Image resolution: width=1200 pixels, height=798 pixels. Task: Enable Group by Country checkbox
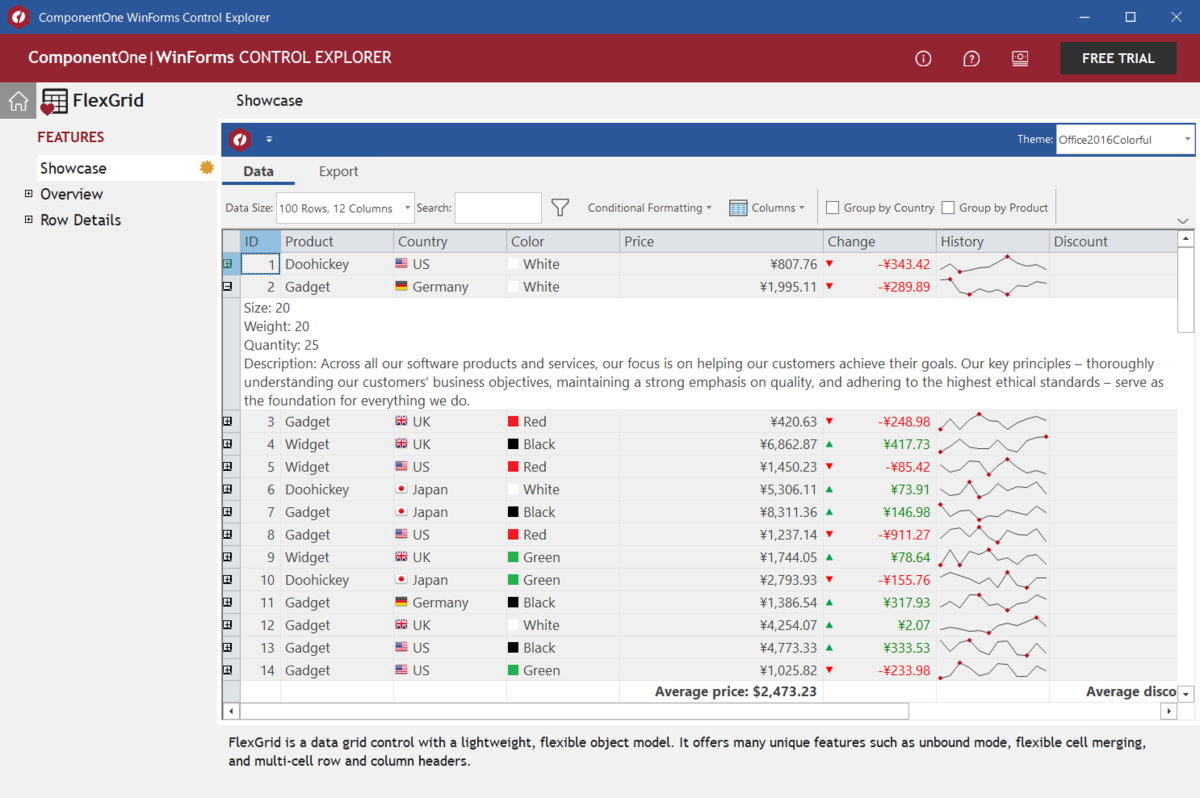point(832,208)
